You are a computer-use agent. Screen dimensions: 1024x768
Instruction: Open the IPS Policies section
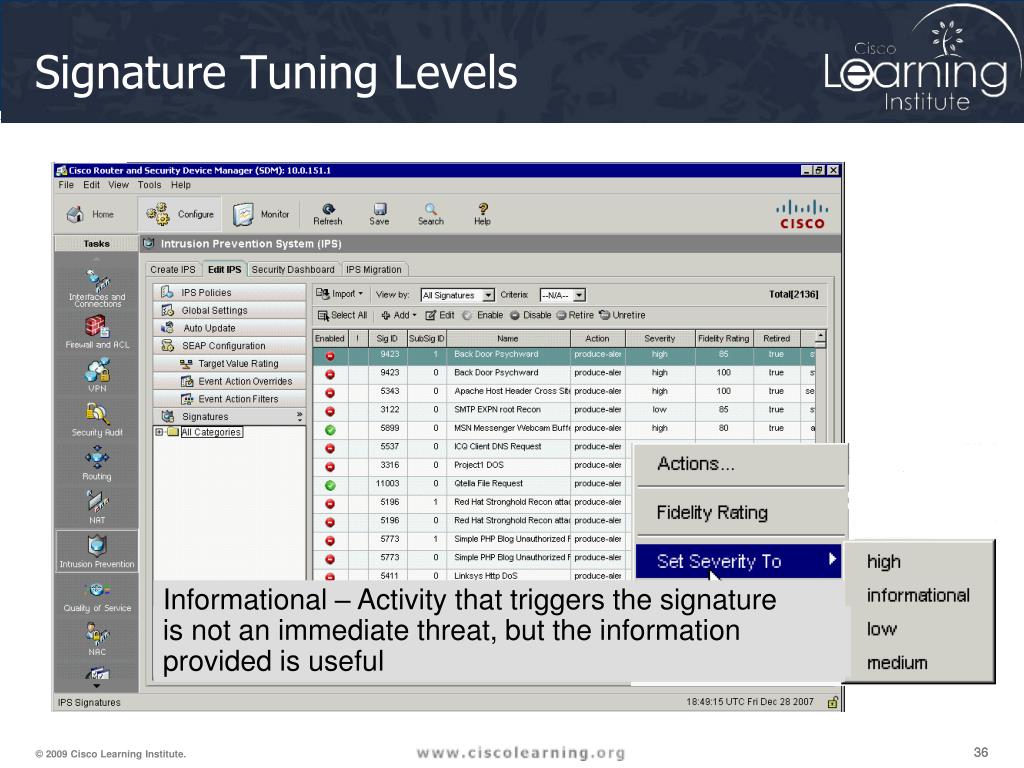[229, 292]
